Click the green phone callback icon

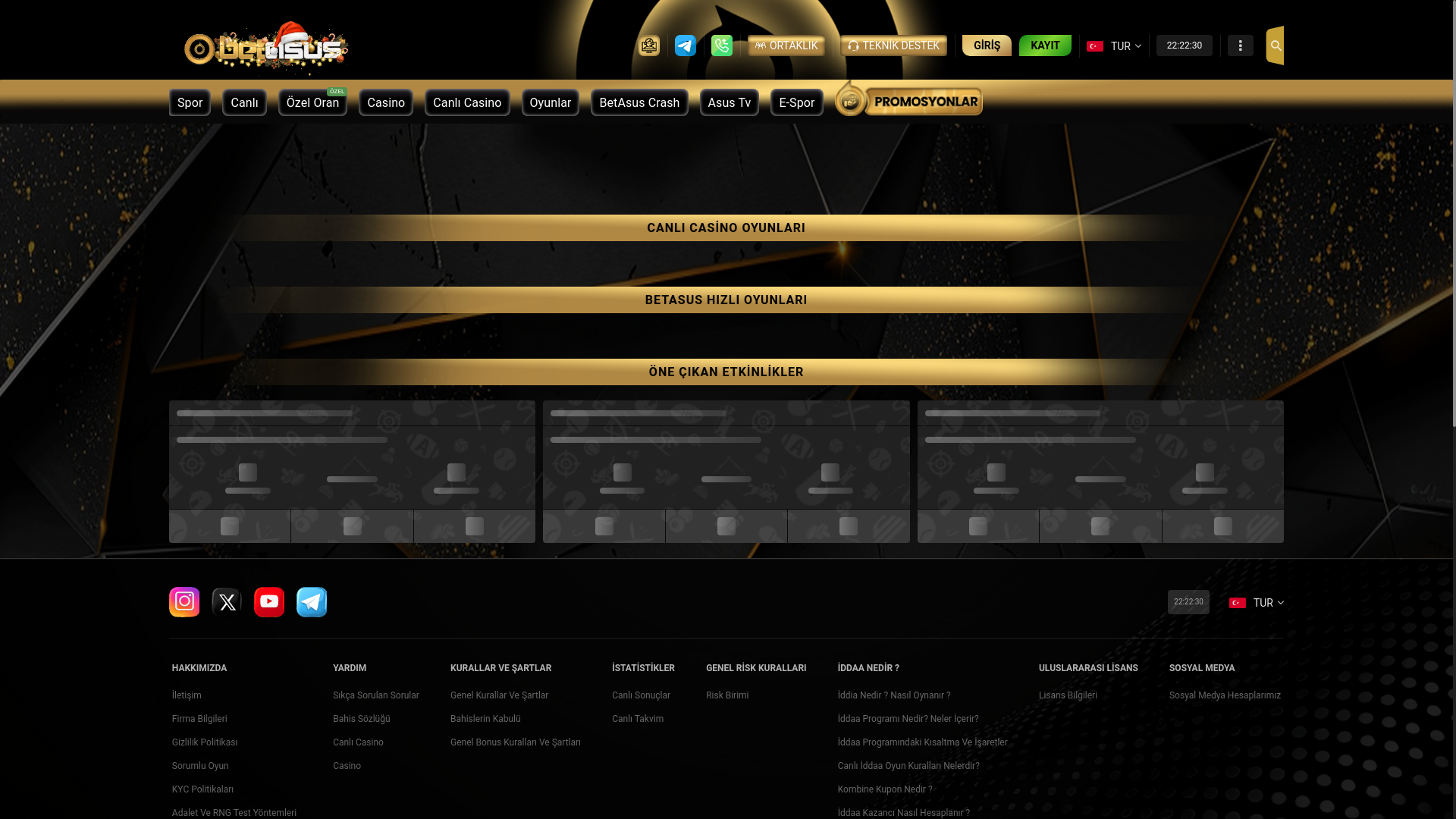point(722,45)
